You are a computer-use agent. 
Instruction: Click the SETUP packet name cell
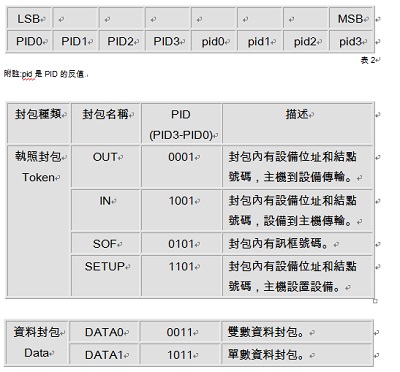106,276
